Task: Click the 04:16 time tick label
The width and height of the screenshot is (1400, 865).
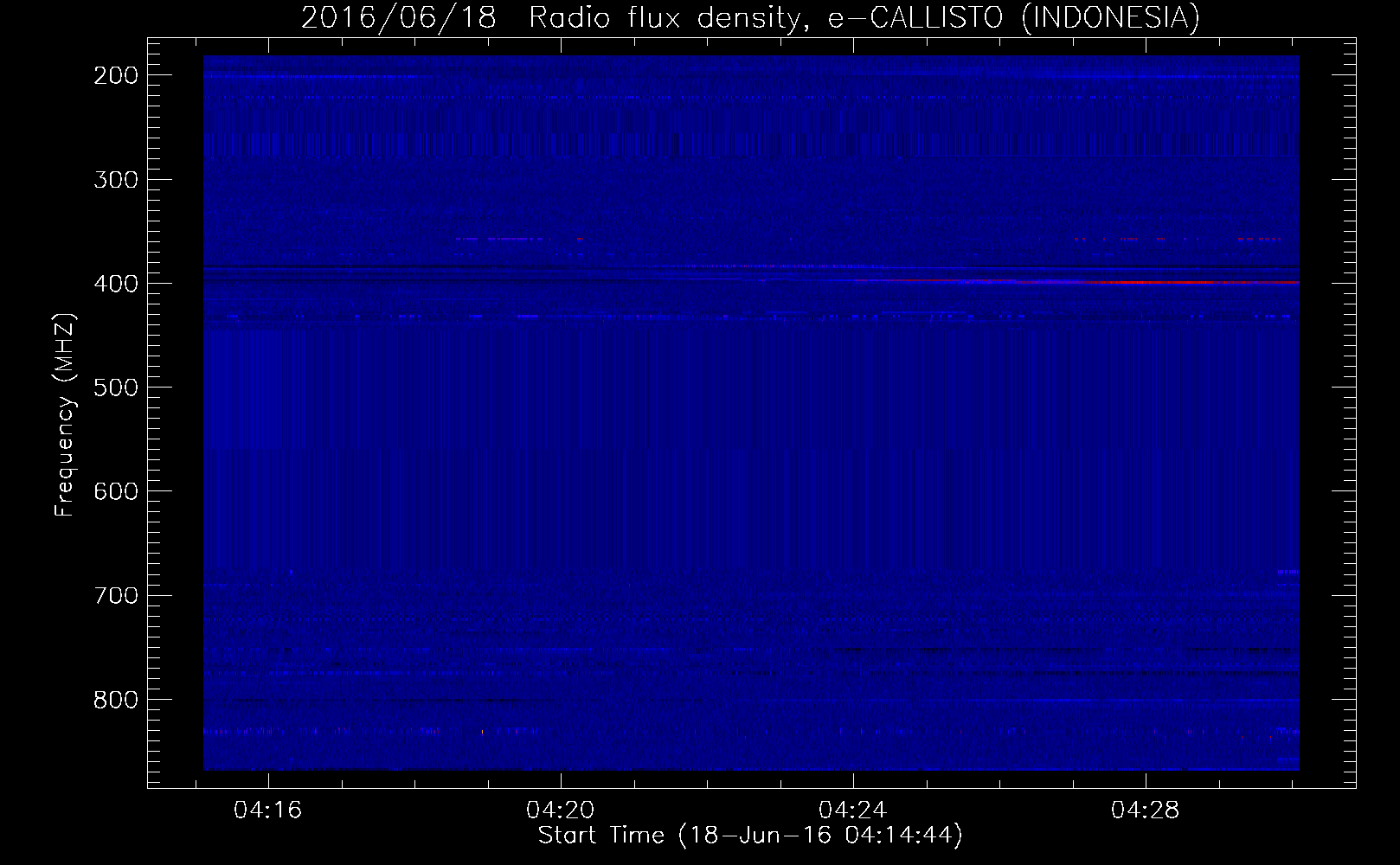Action: click(x=268, y=811)
